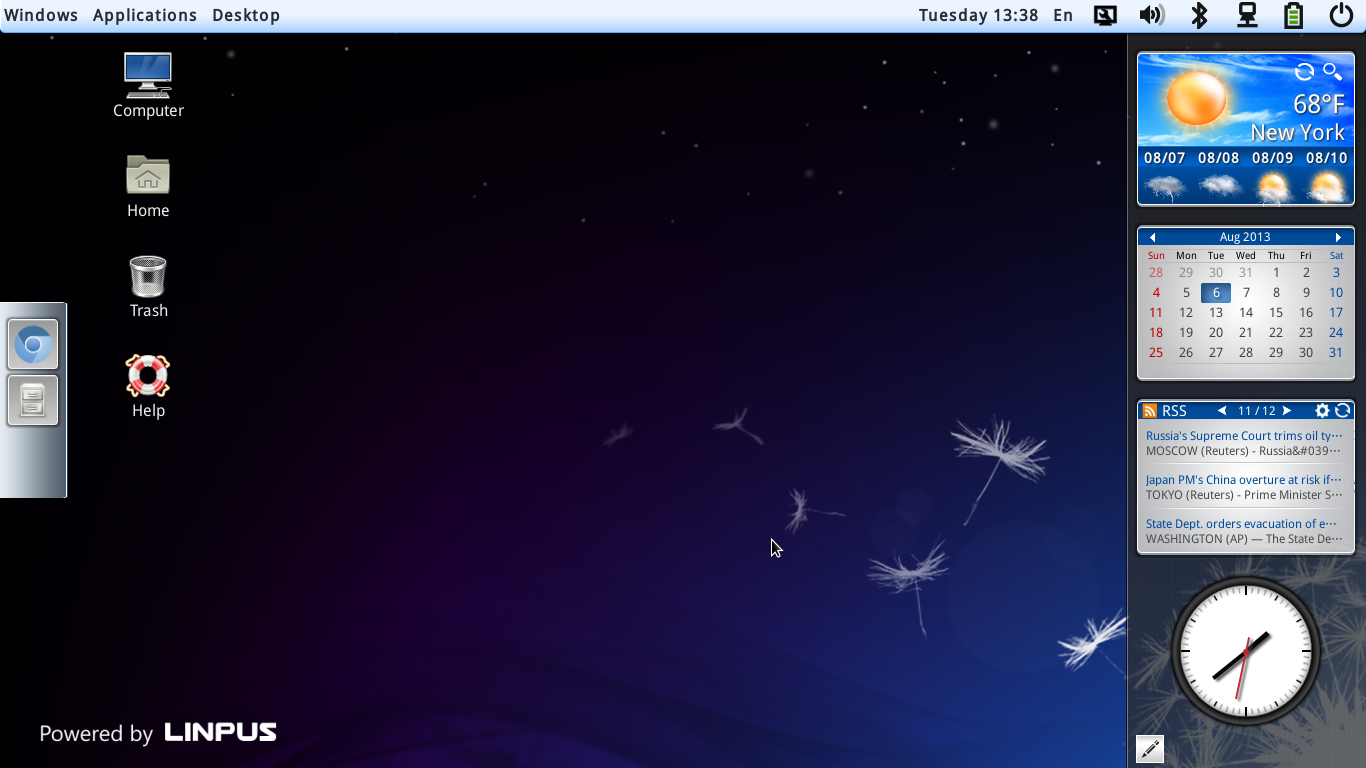
Task: Refresh the weather widget
Action: click(x=1304, y=71)
